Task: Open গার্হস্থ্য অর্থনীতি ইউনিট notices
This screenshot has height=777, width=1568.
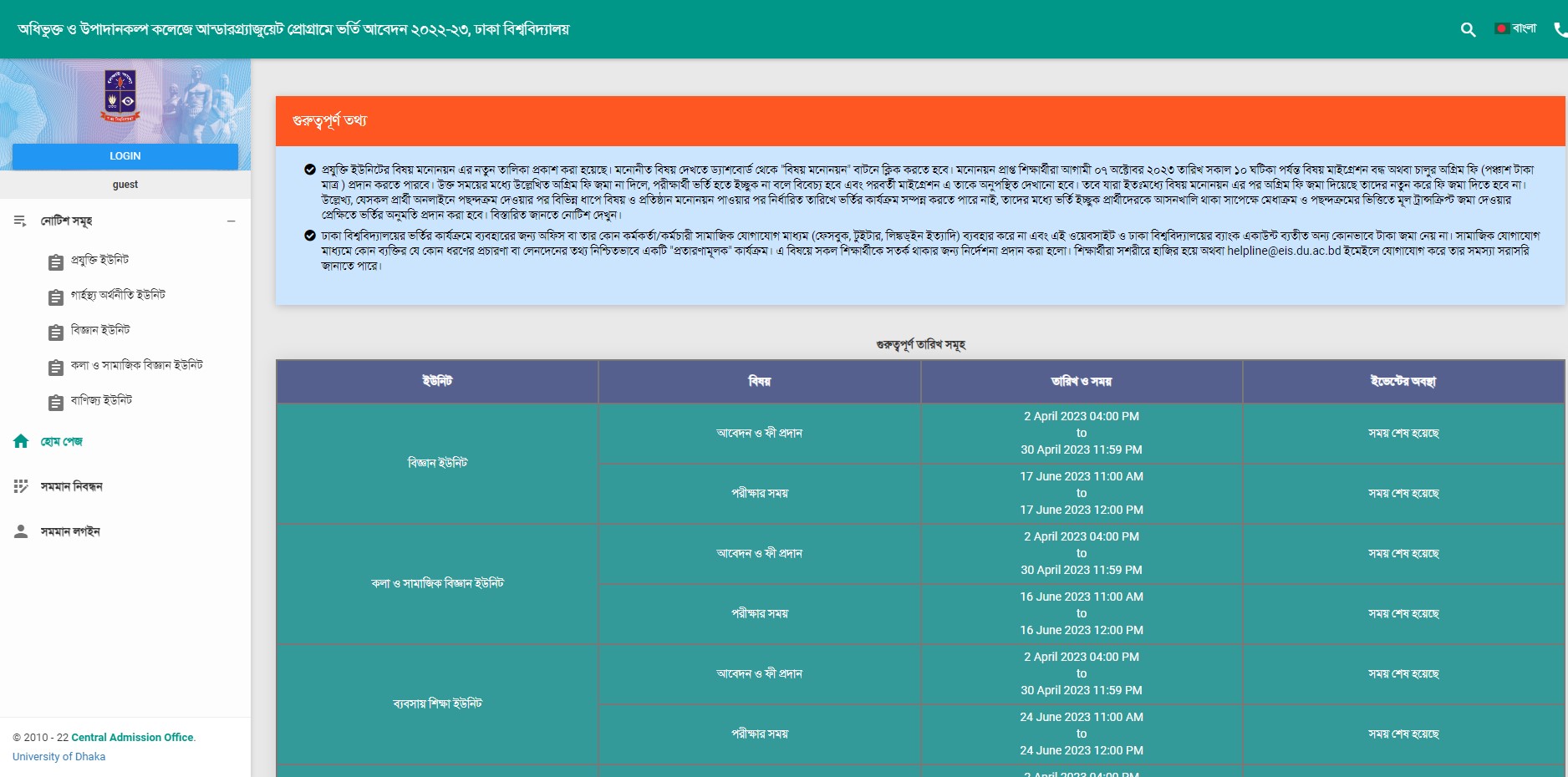Action: coord(118,295)
